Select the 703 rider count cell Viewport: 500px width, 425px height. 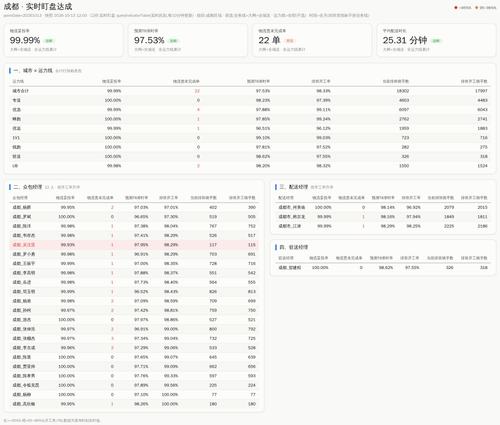(213, 254)
